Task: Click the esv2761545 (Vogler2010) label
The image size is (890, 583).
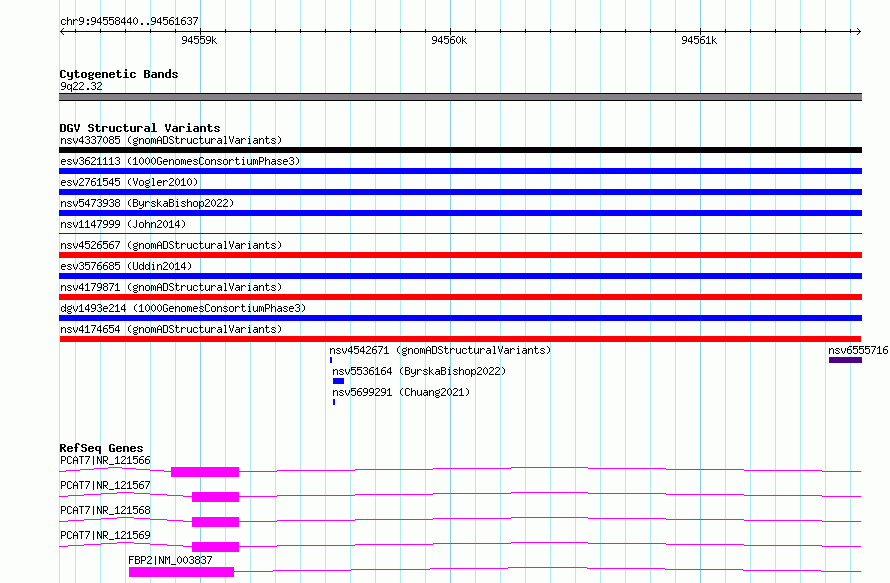Action: 129,182
